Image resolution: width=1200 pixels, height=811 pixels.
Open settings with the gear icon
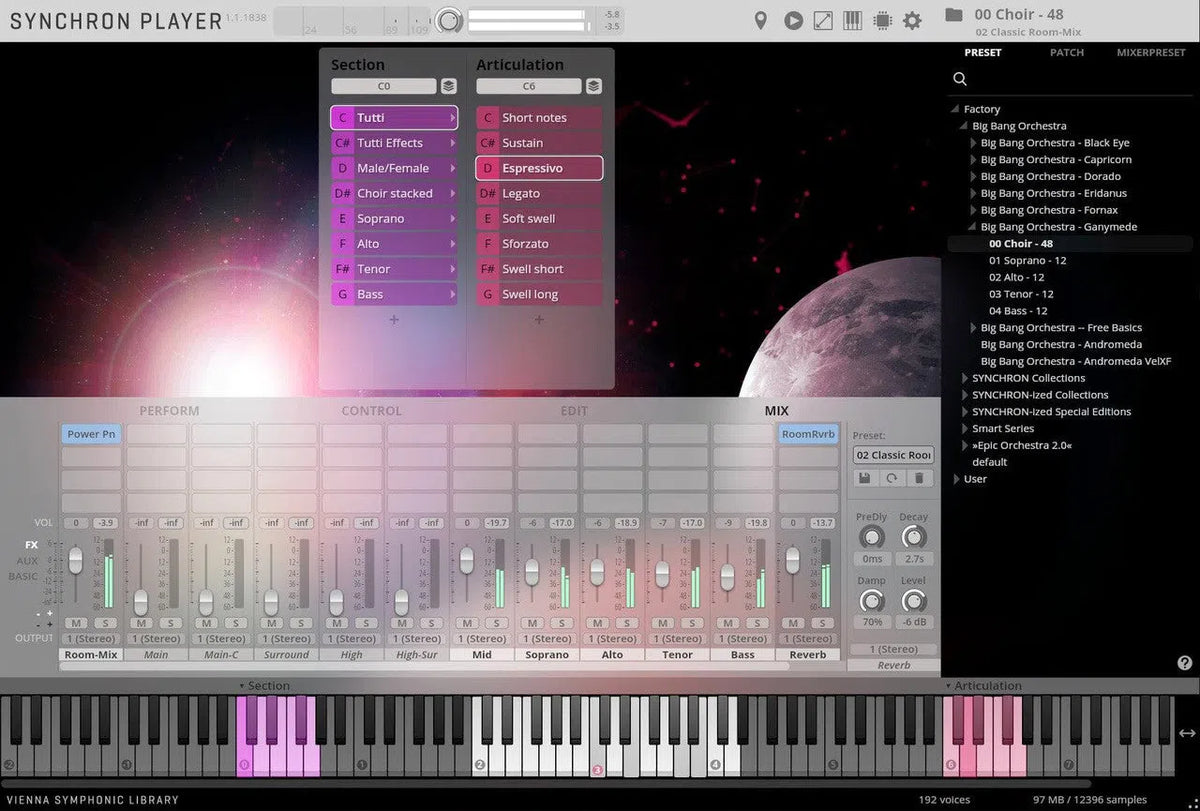[912, 20]
